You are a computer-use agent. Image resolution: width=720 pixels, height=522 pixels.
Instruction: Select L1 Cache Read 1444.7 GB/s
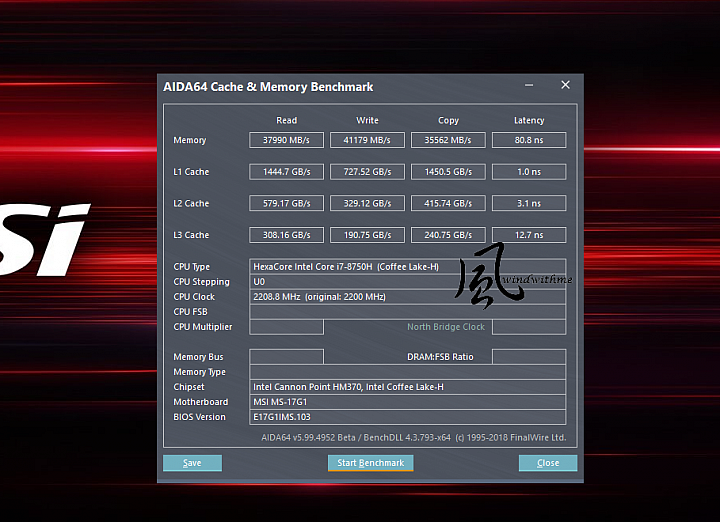(287, 172)
